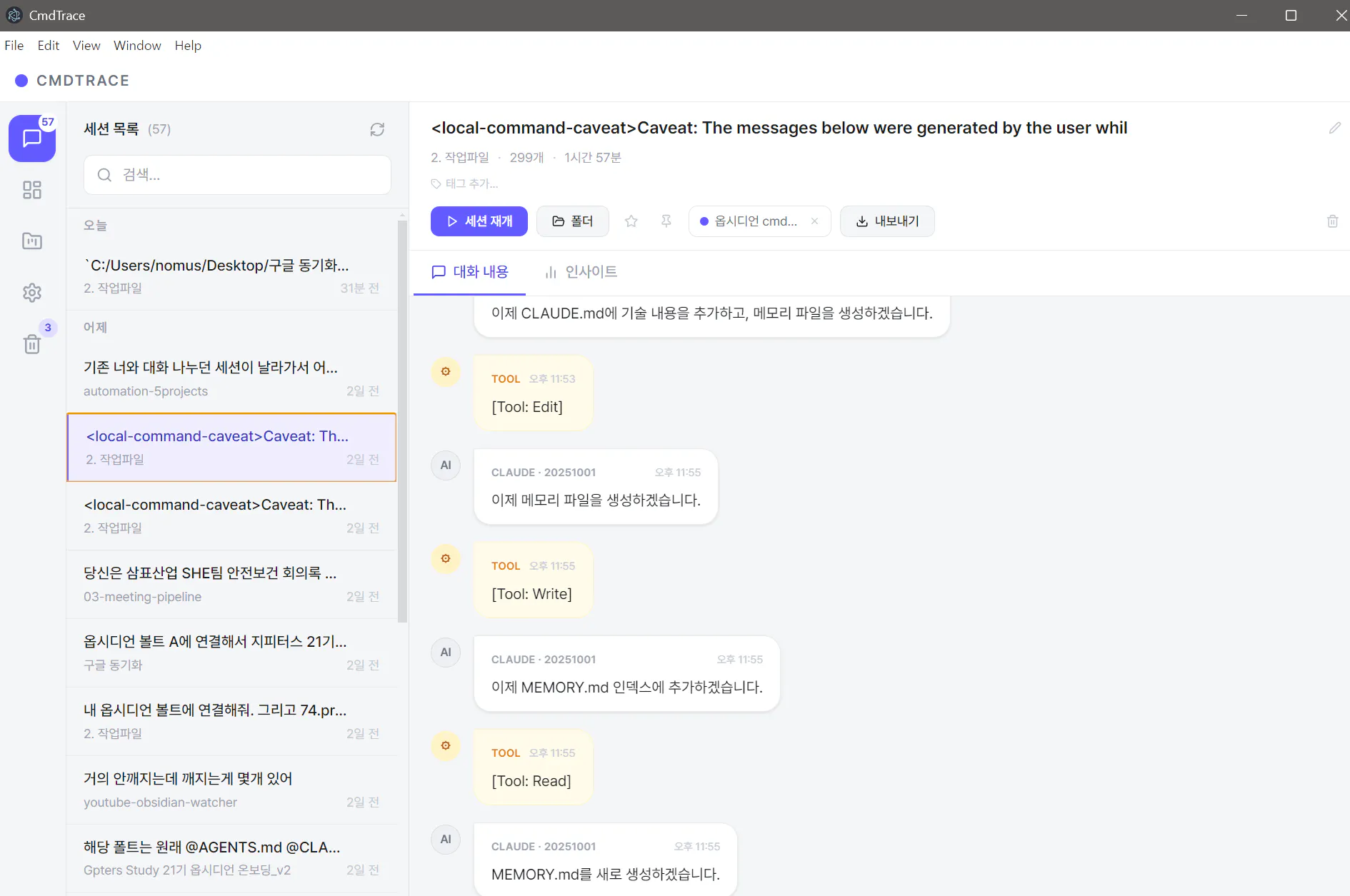Click the 폴더 button
The image size is (1350, 896).
click(573, 221)
